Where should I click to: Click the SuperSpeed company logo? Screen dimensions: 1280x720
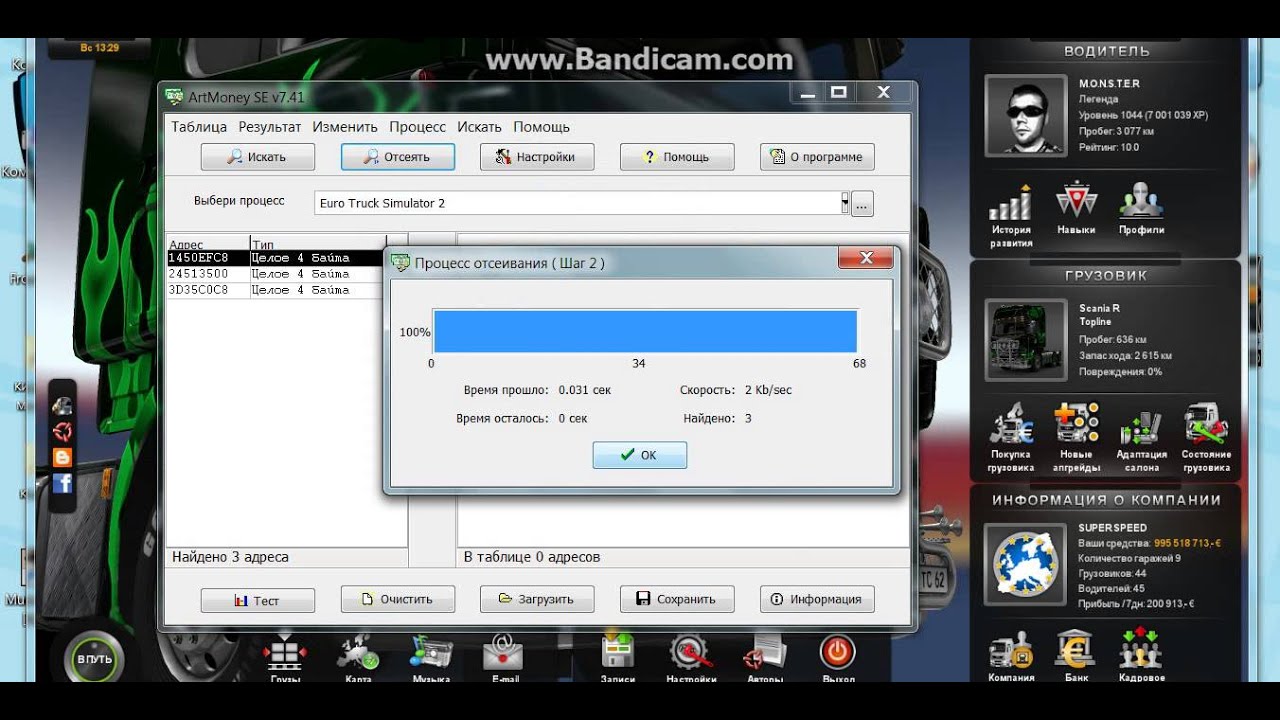1025,563
